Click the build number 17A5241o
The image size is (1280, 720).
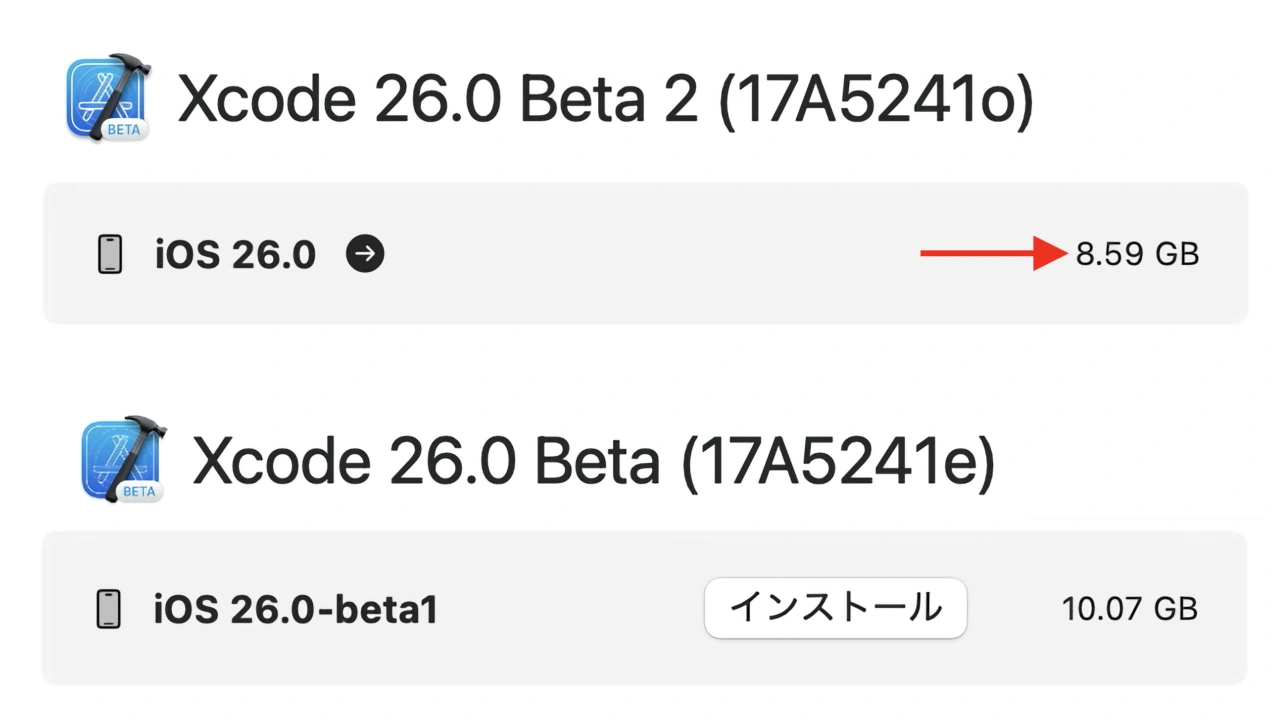(x=876, y=101)
